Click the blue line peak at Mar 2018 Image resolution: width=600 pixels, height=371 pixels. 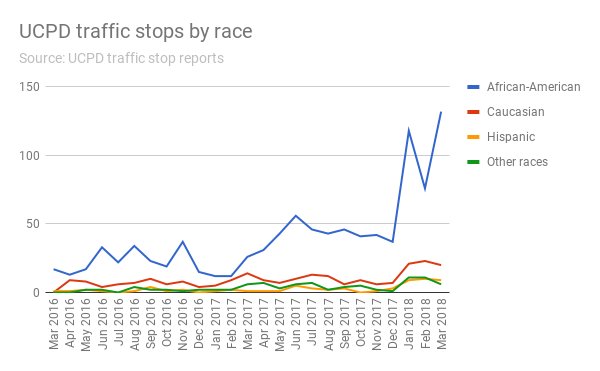pyautogui.click(x=441, y=112)
